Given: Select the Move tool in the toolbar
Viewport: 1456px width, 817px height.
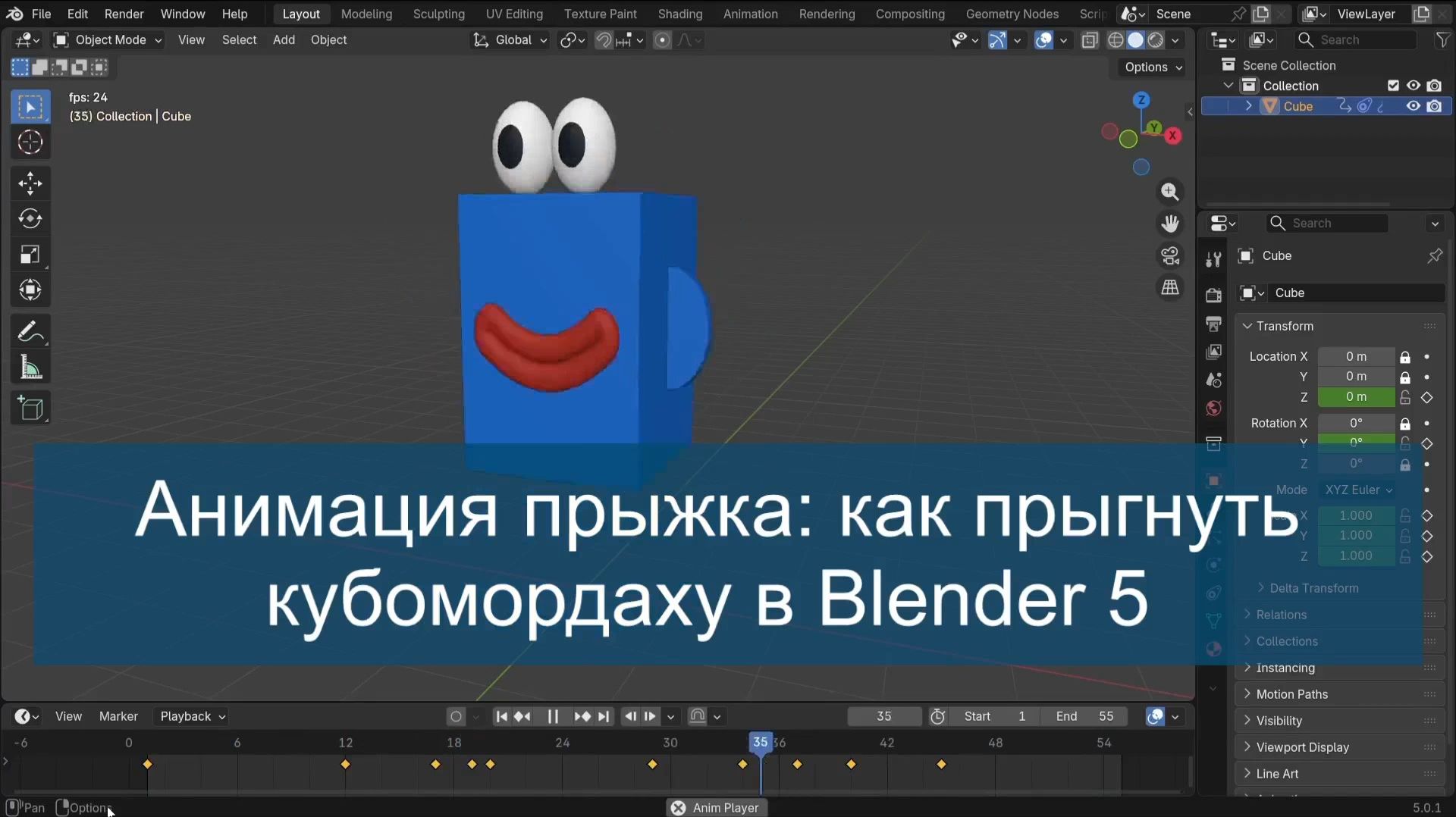Looking at the screenshot, I should pyautogui.click(x=30, y=183).
